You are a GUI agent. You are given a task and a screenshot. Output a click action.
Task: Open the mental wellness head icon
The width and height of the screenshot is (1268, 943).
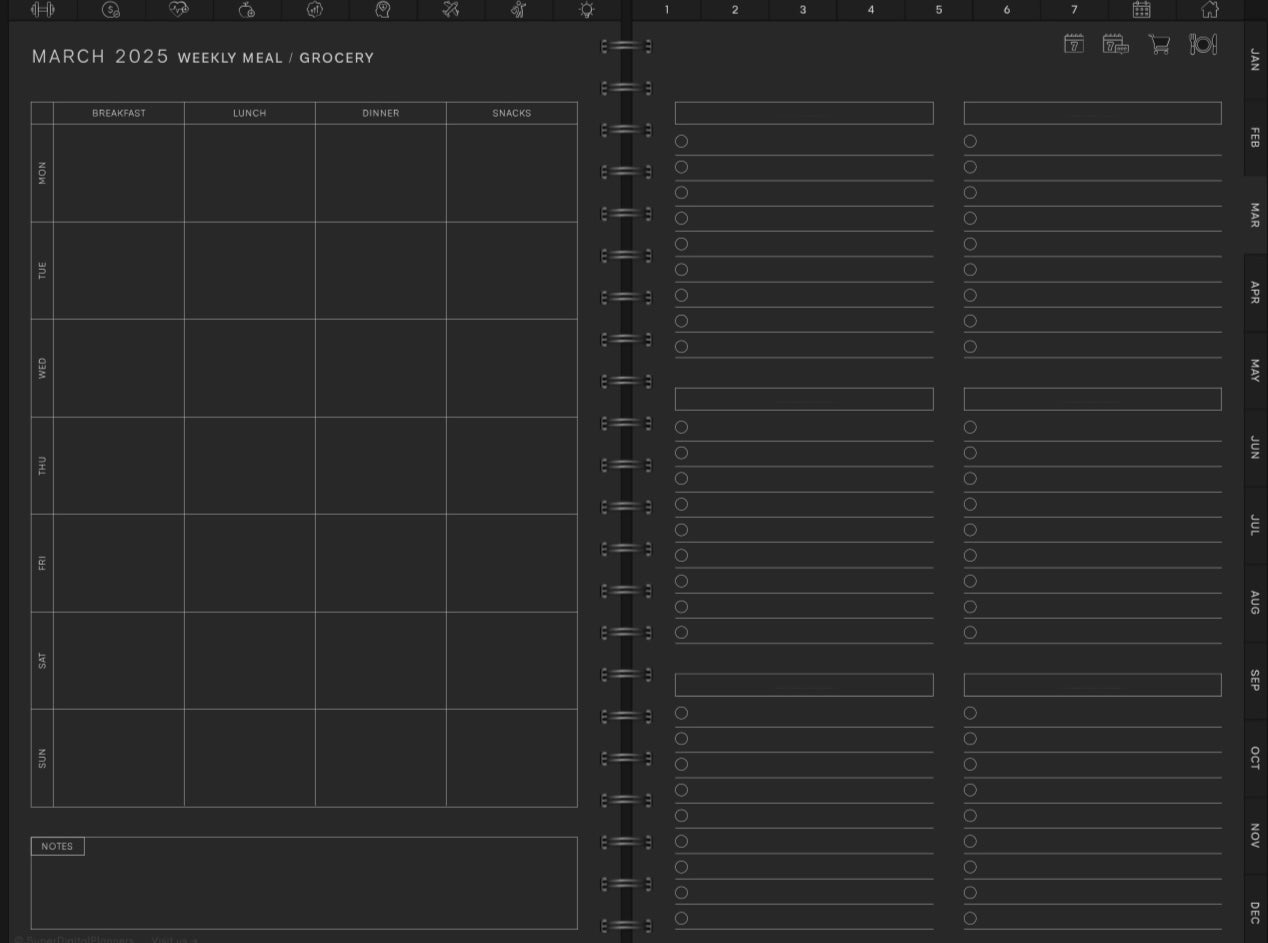[x=383, y=10]
